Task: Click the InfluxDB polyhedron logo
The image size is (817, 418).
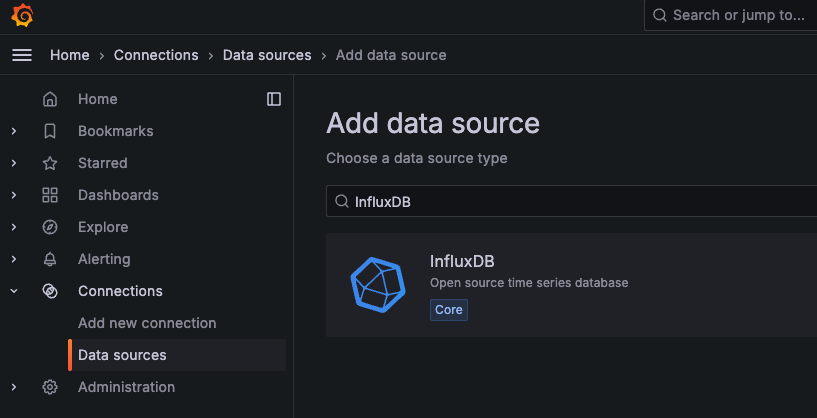Action: 378,285
